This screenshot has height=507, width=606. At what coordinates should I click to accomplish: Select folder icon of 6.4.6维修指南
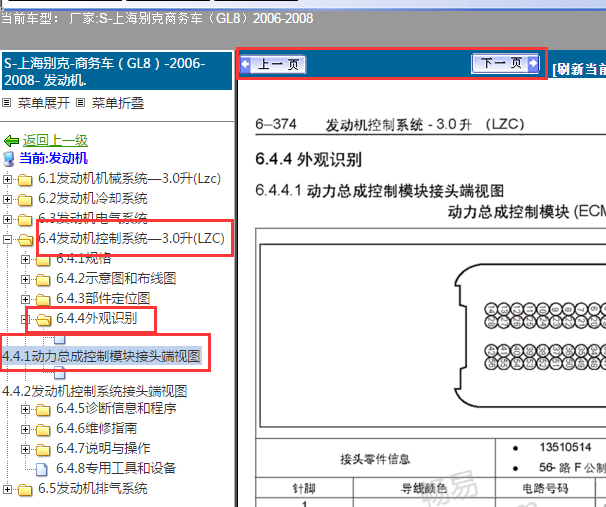(43, 429)
